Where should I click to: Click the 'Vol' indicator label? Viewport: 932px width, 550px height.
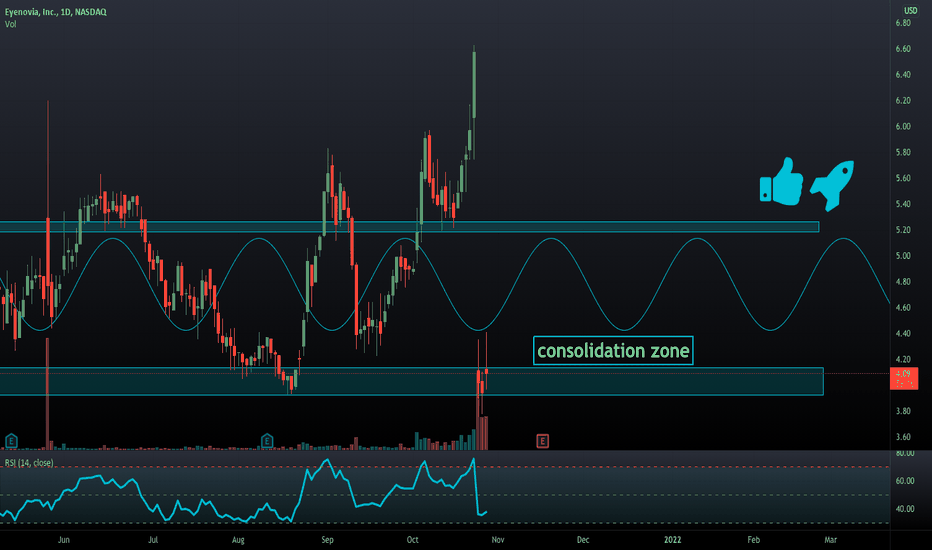point(11,24)
